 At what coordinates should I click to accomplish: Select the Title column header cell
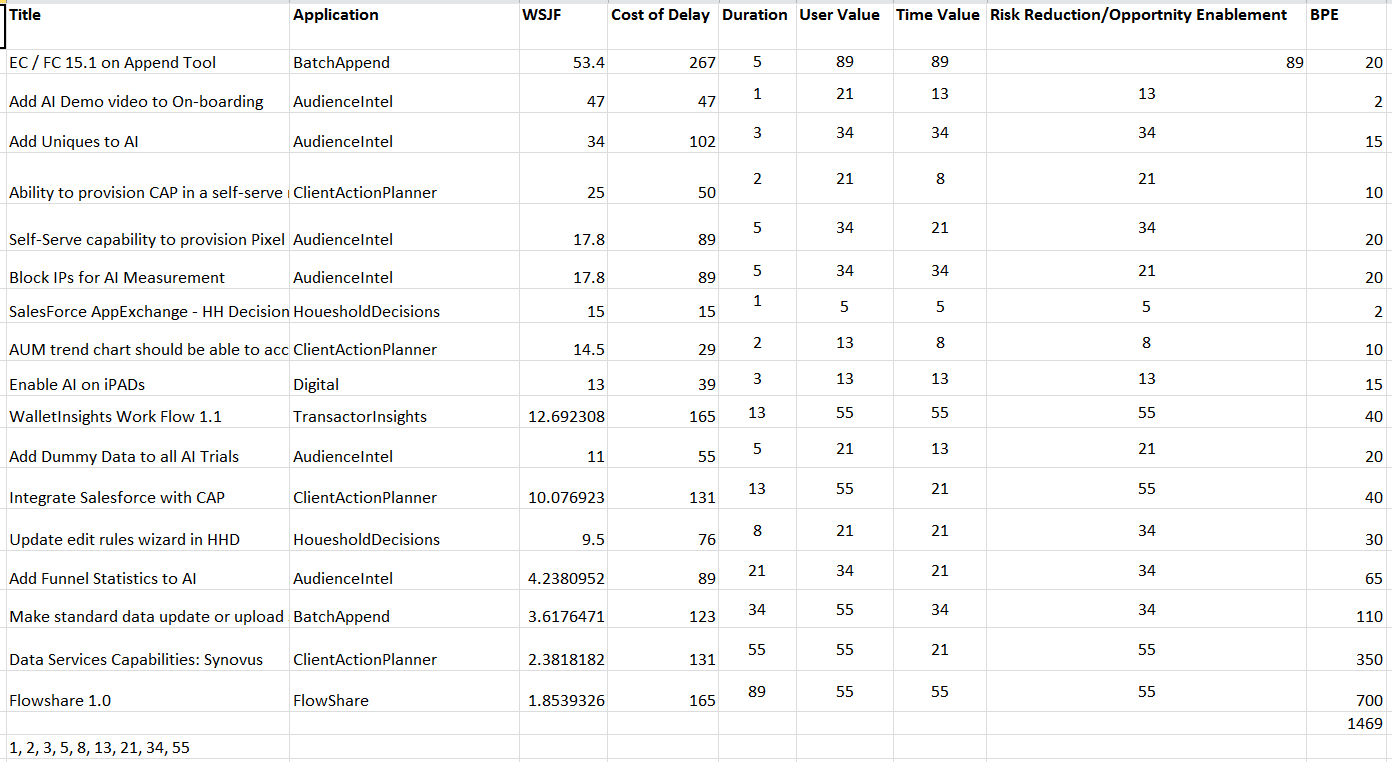coord(148,27)
